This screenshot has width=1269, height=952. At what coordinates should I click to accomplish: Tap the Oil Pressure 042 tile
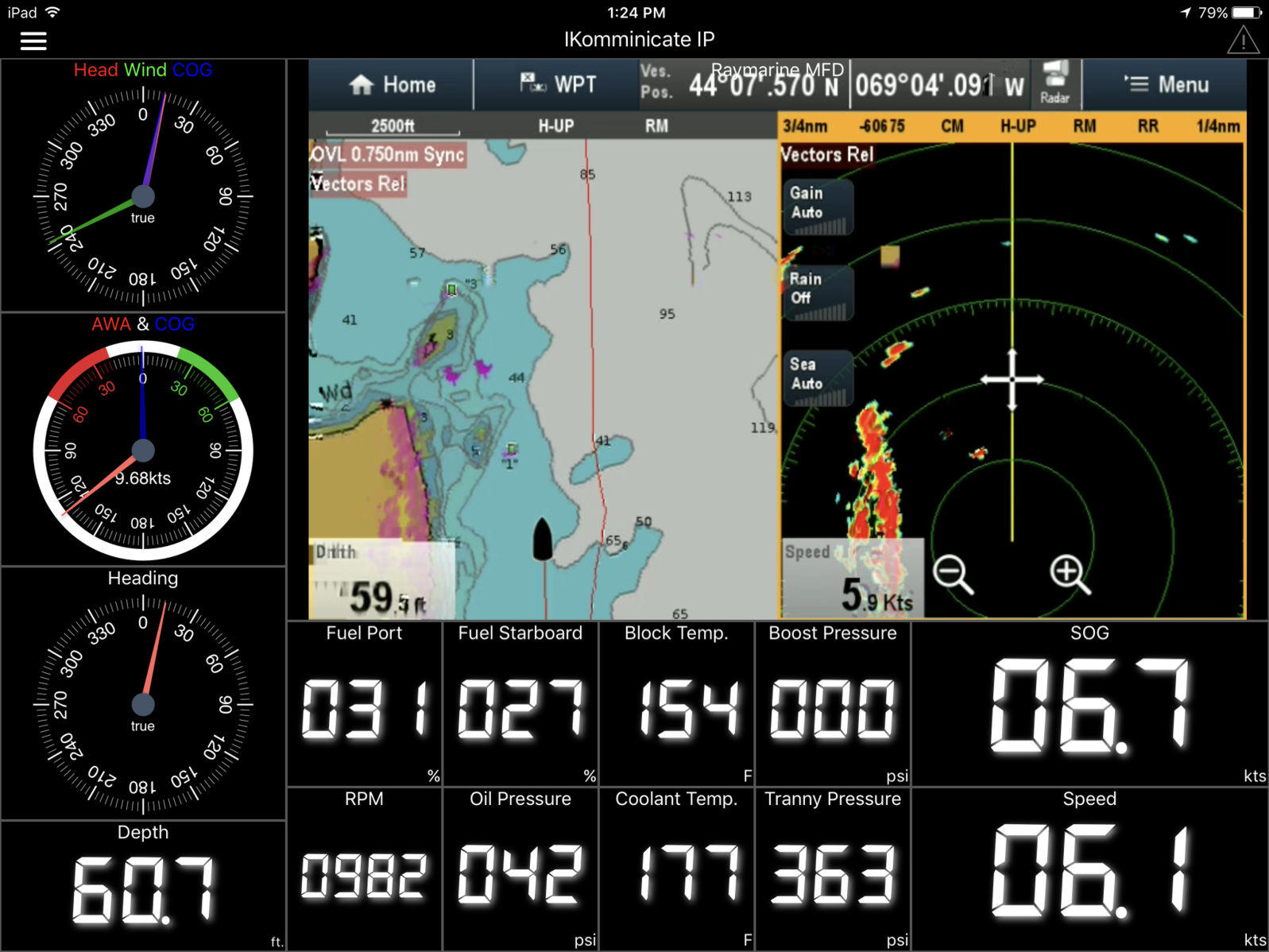[x=520, y=869]
